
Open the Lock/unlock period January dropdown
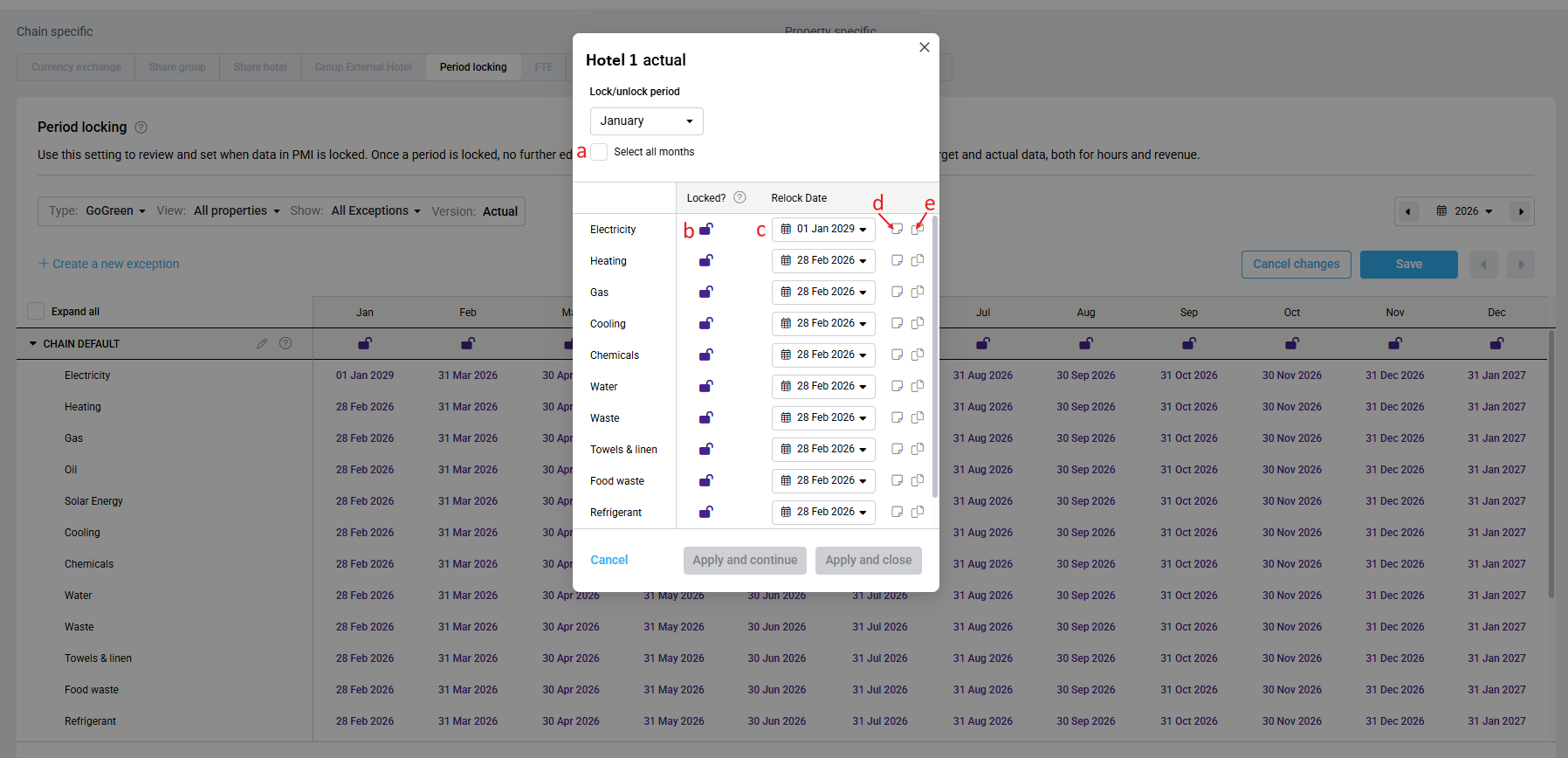pos(646,121)
